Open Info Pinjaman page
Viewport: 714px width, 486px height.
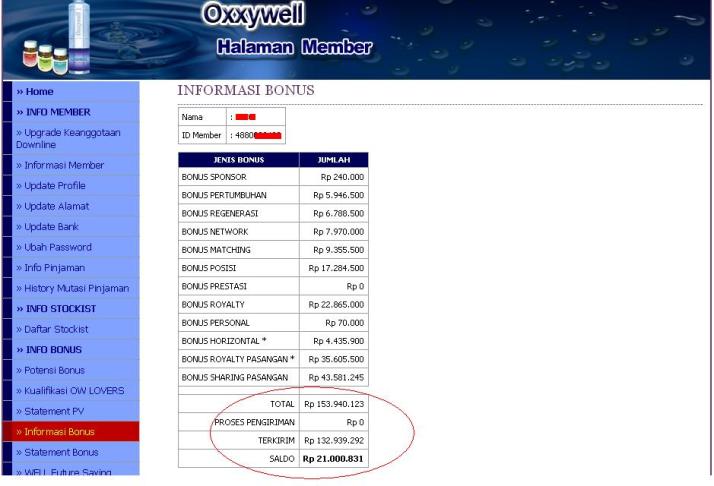[x=51, y=267]
